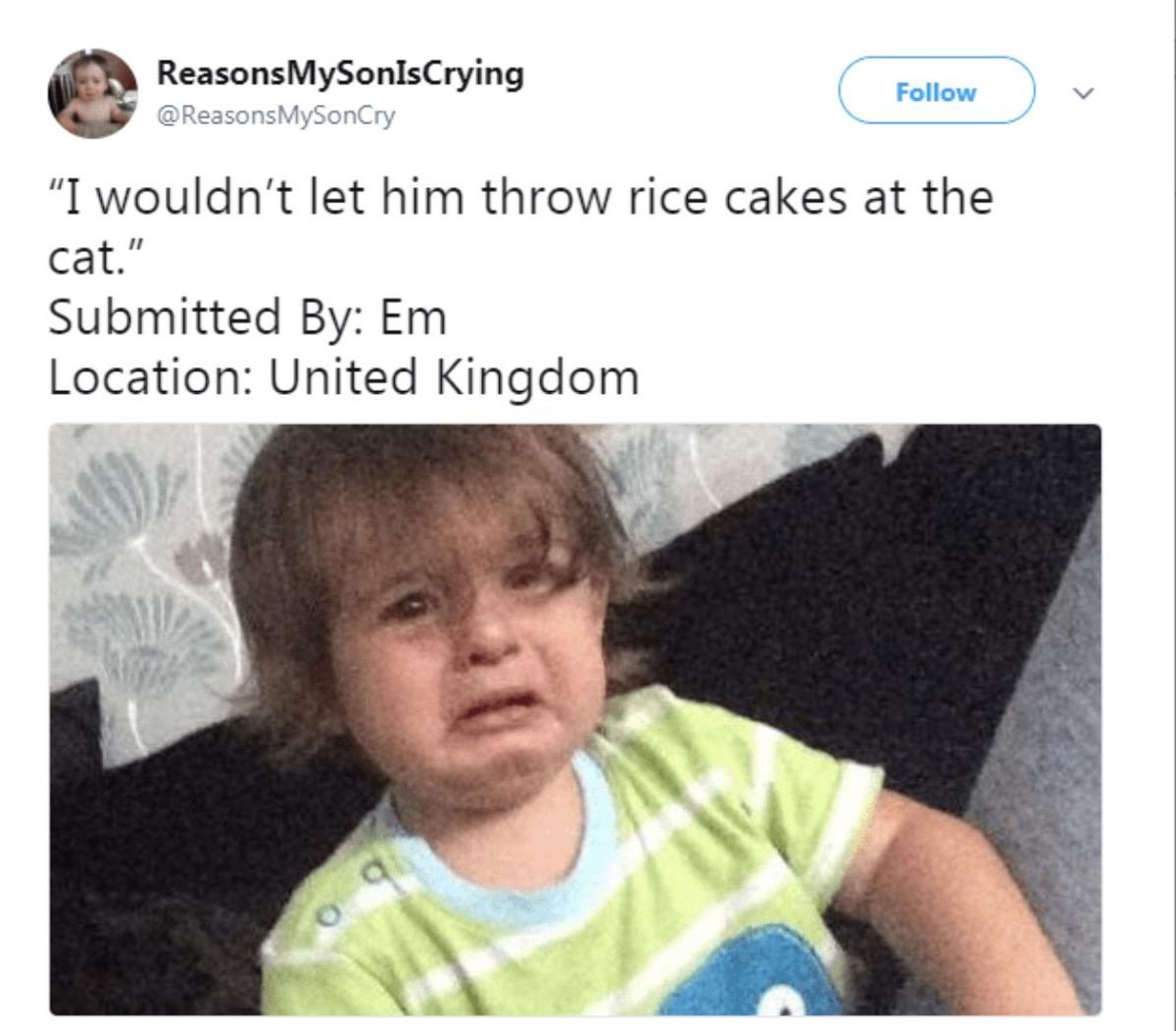Follow the ReasonsMySonIsCrying account

click(936, 91)
